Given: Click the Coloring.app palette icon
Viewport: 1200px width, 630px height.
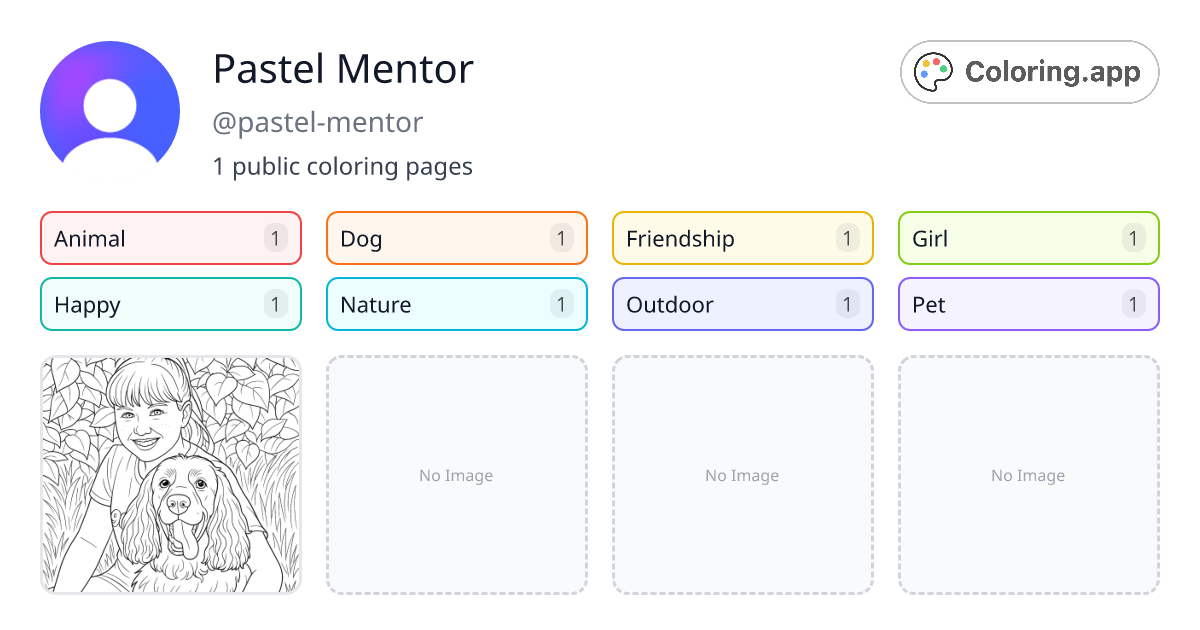Looking at the screenshot, I should point(933,71).
